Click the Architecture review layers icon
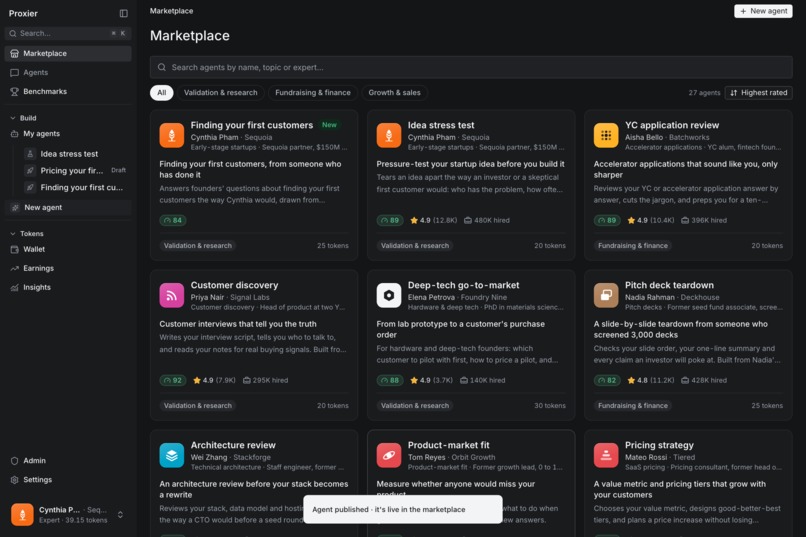 coord(172,455)
